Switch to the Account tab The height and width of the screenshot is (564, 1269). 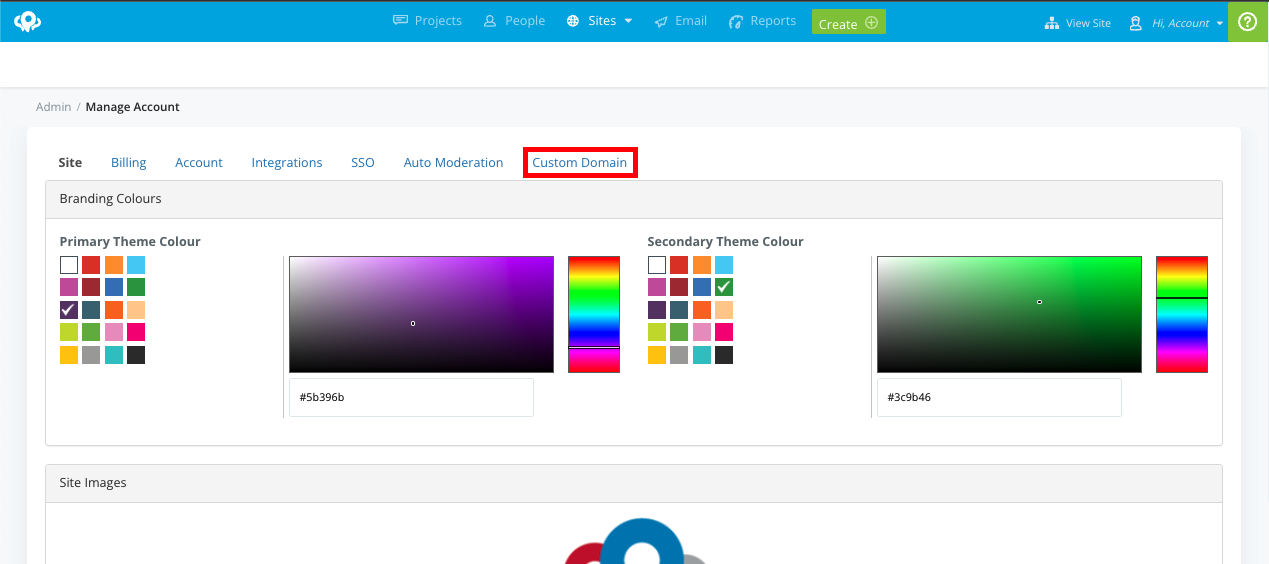coord(199,162)
